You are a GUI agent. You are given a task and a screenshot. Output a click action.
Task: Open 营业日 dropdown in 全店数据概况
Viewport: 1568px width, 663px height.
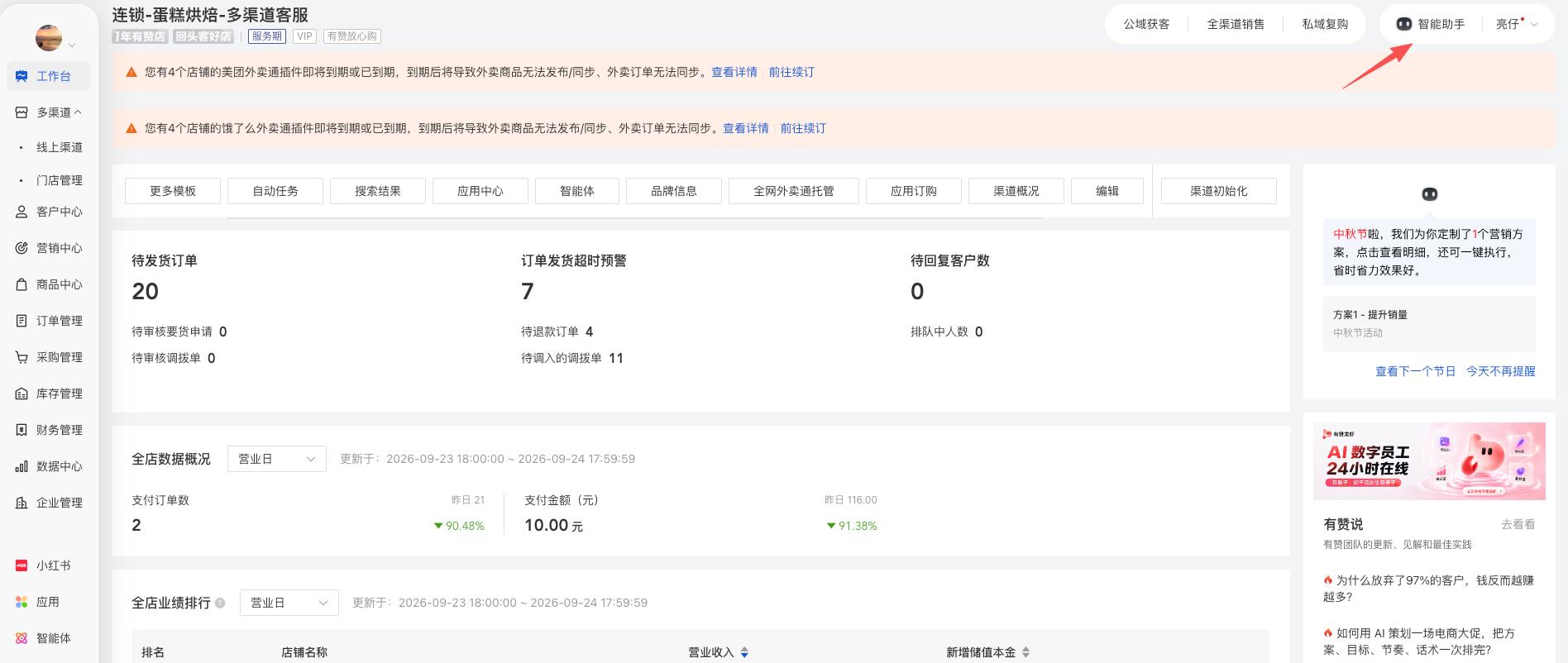(x=277, y=459)
